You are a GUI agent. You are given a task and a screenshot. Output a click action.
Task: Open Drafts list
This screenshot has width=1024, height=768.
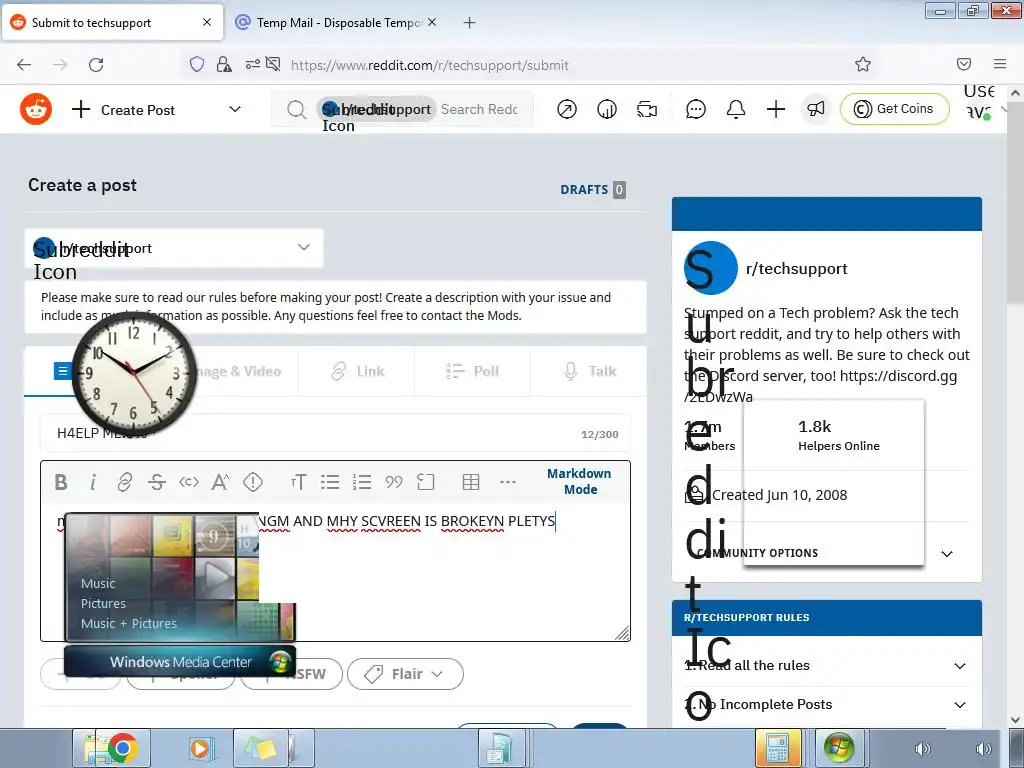[593, 189]
